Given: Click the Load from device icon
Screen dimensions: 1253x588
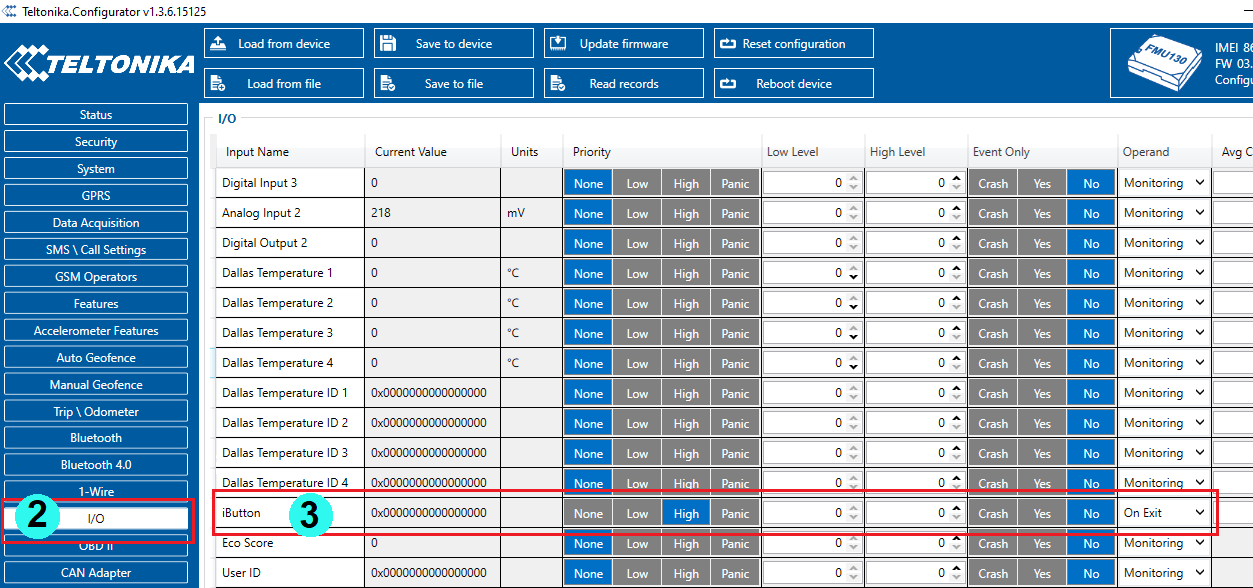Looking at the screenshot, I should pyautogui.click(x=219, y=44).
